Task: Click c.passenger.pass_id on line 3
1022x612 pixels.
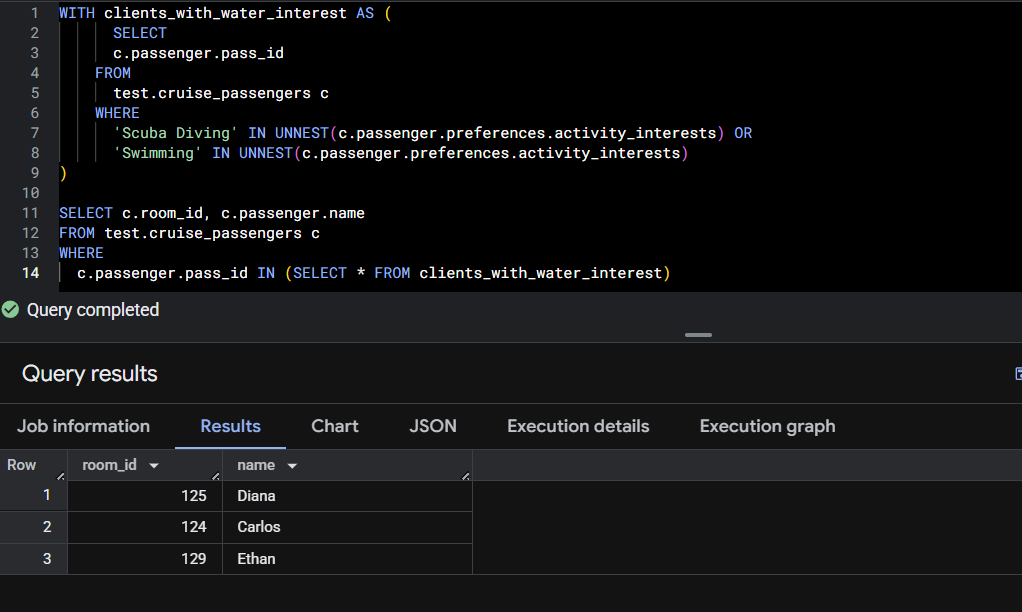Action: point(198,53)
